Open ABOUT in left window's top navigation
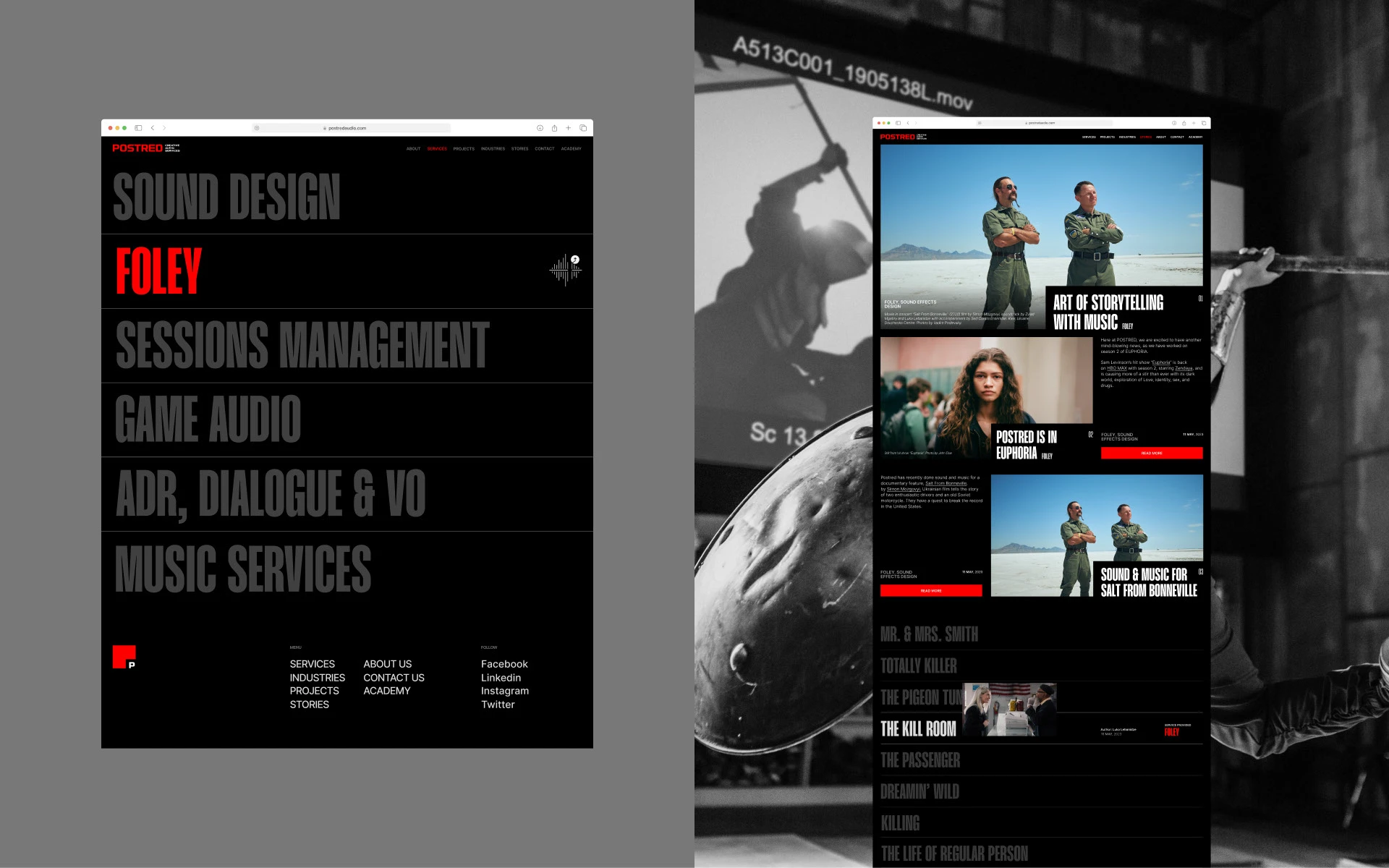The image size is (1389, 868). click(413, 149)
